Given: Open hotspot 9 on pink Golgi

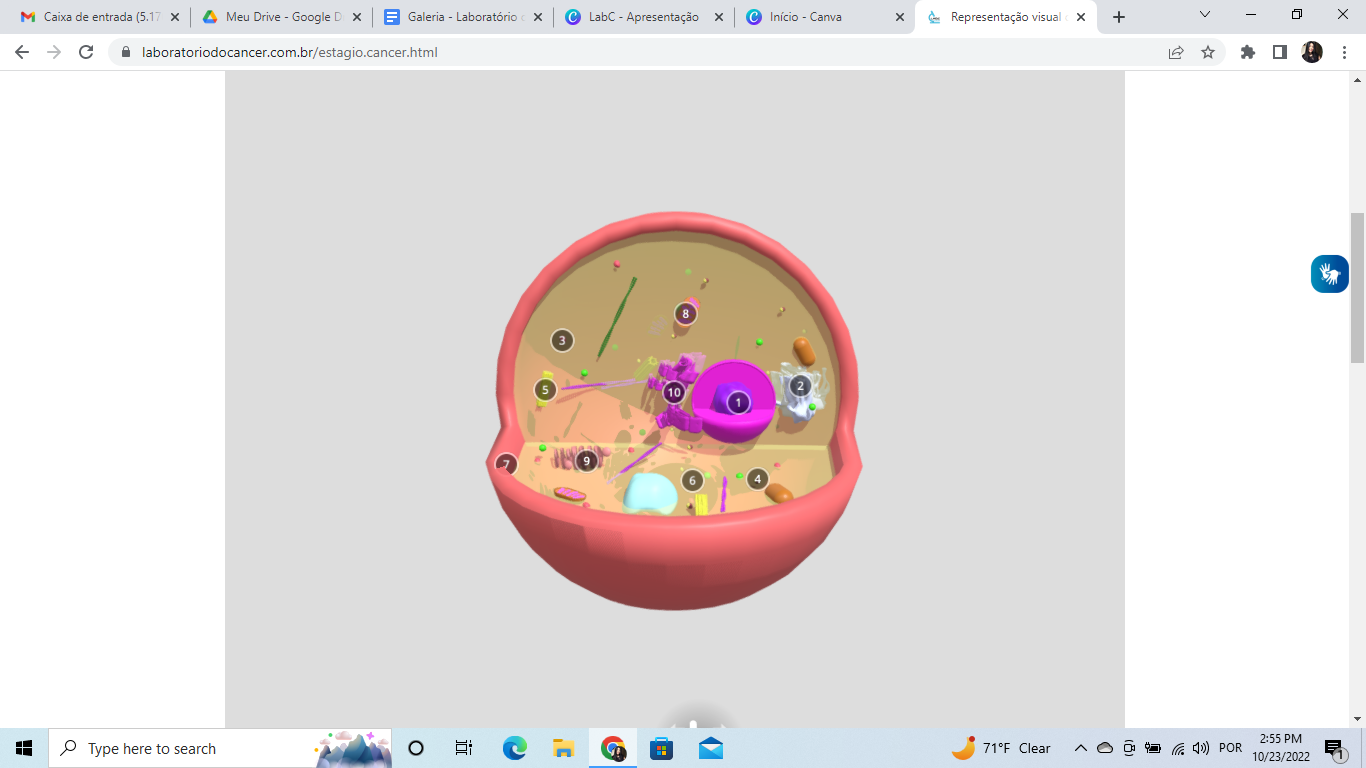Looking at the screenshot, I should (x=587, y=461).
